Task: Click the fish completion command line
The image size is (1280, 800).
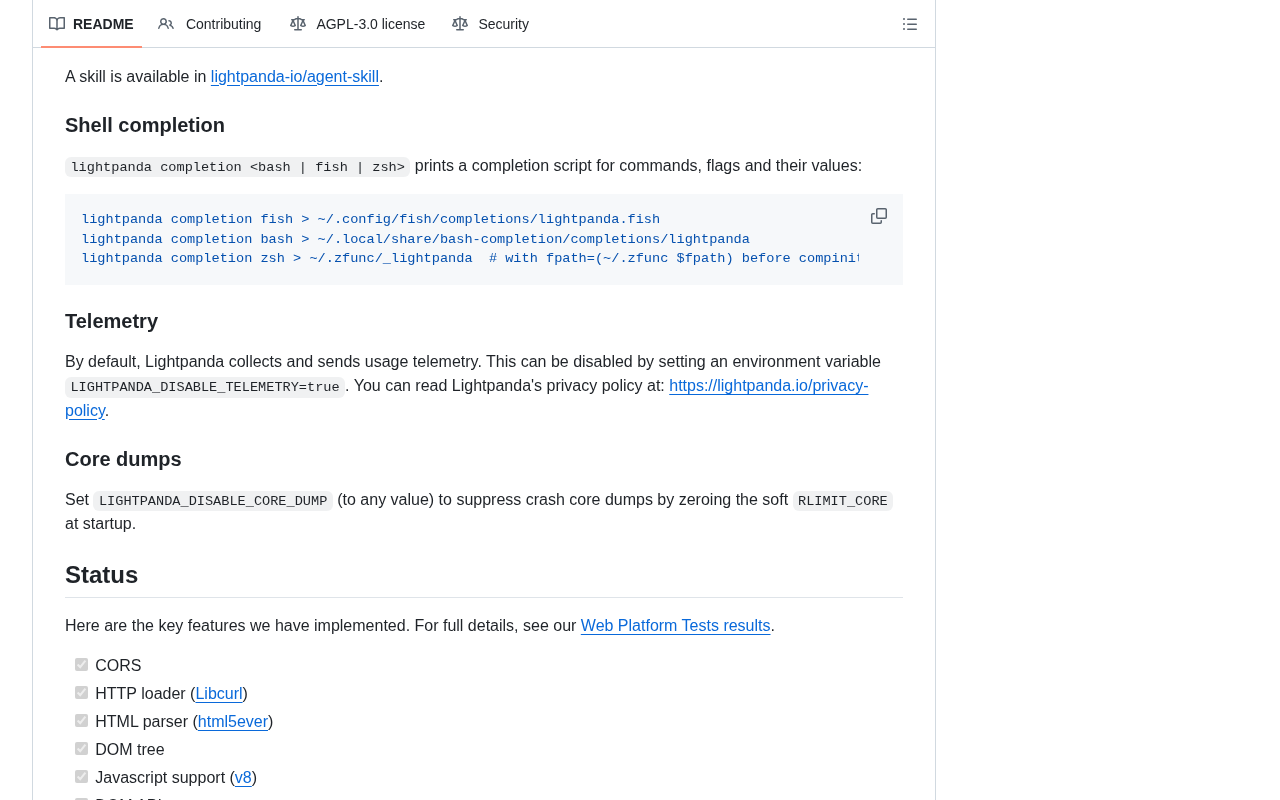Action: (371, 220)
